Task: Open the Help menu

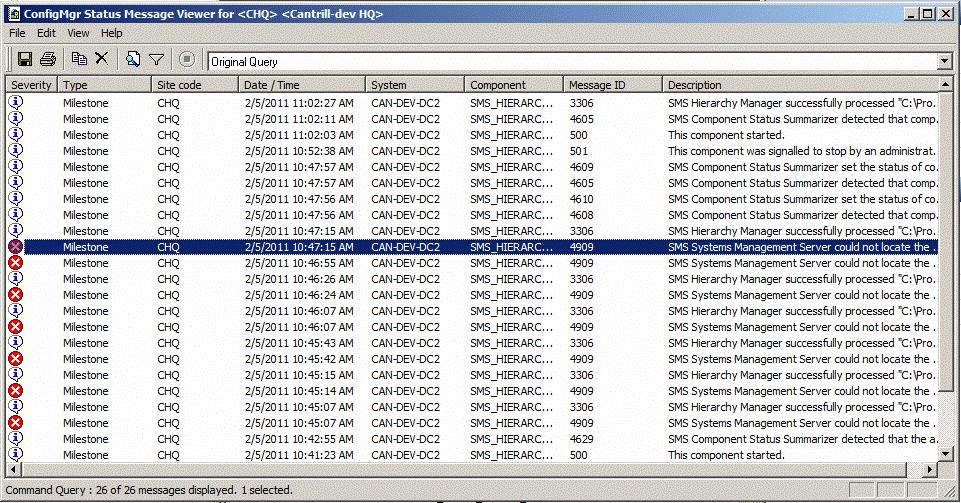Action: click(x=112, y=33)
